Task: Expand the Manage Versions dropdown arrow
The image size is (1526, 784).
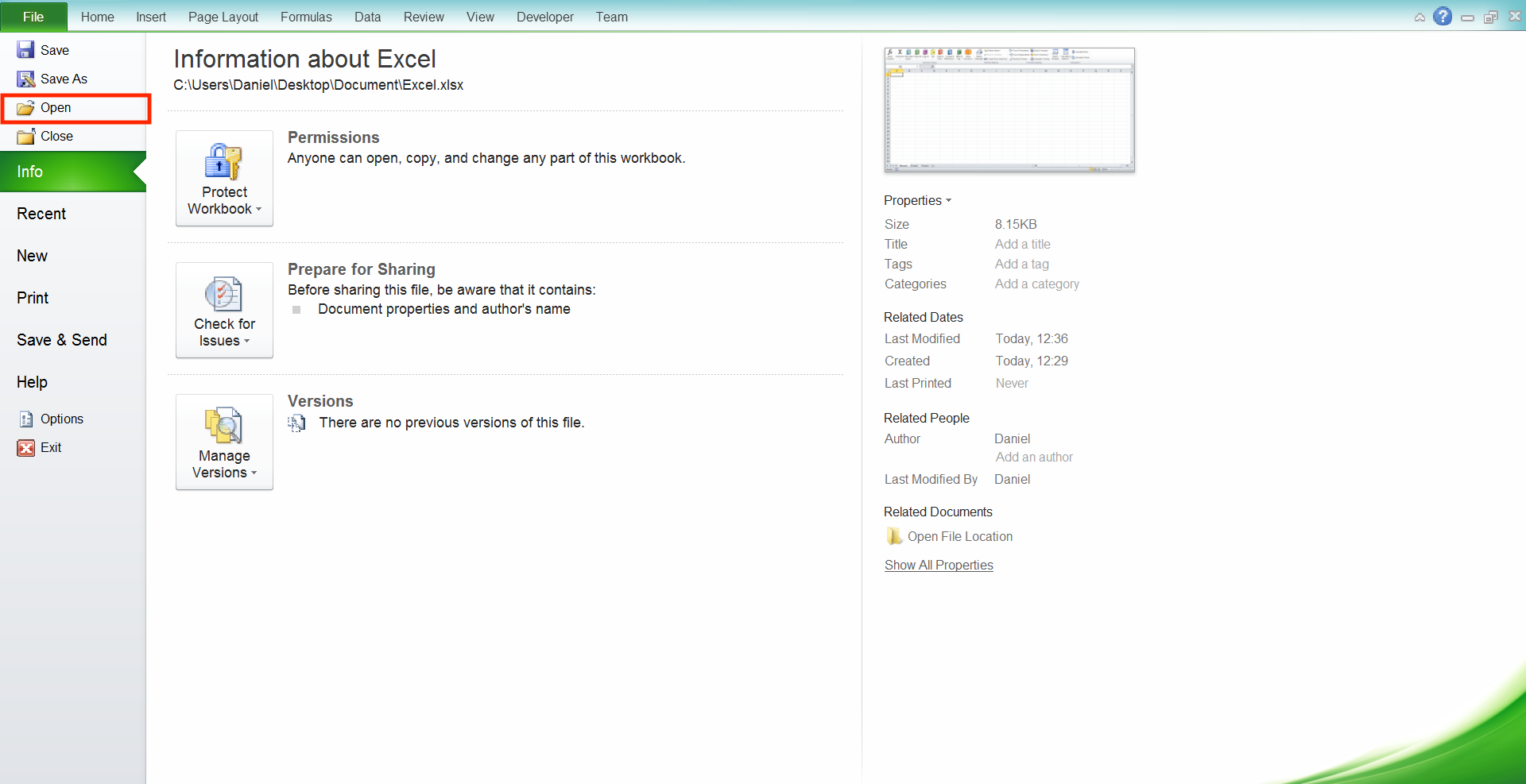Action: tap(254, 473)
